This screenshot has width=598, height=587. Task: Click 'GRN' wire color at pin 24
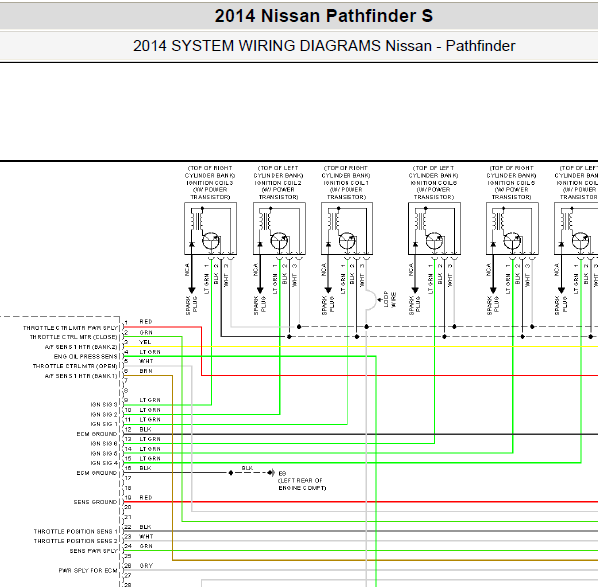(146, 546)
